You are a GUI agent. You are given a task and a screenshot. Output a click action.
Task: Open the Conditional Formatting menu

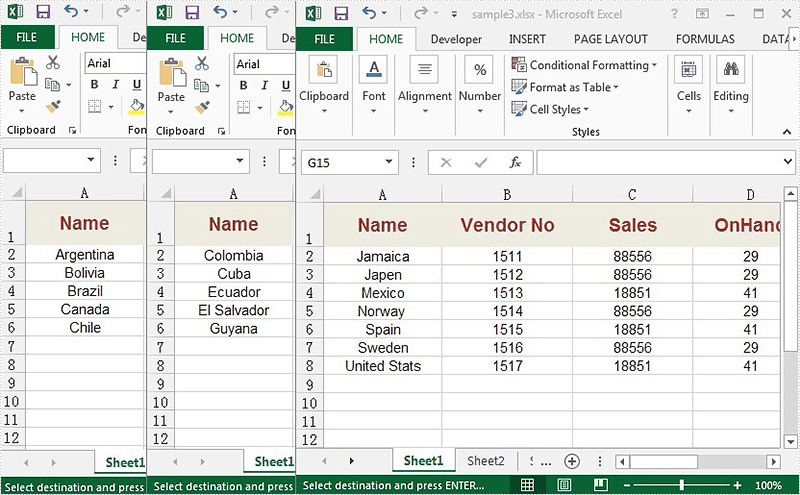click(x=585, y=65)
